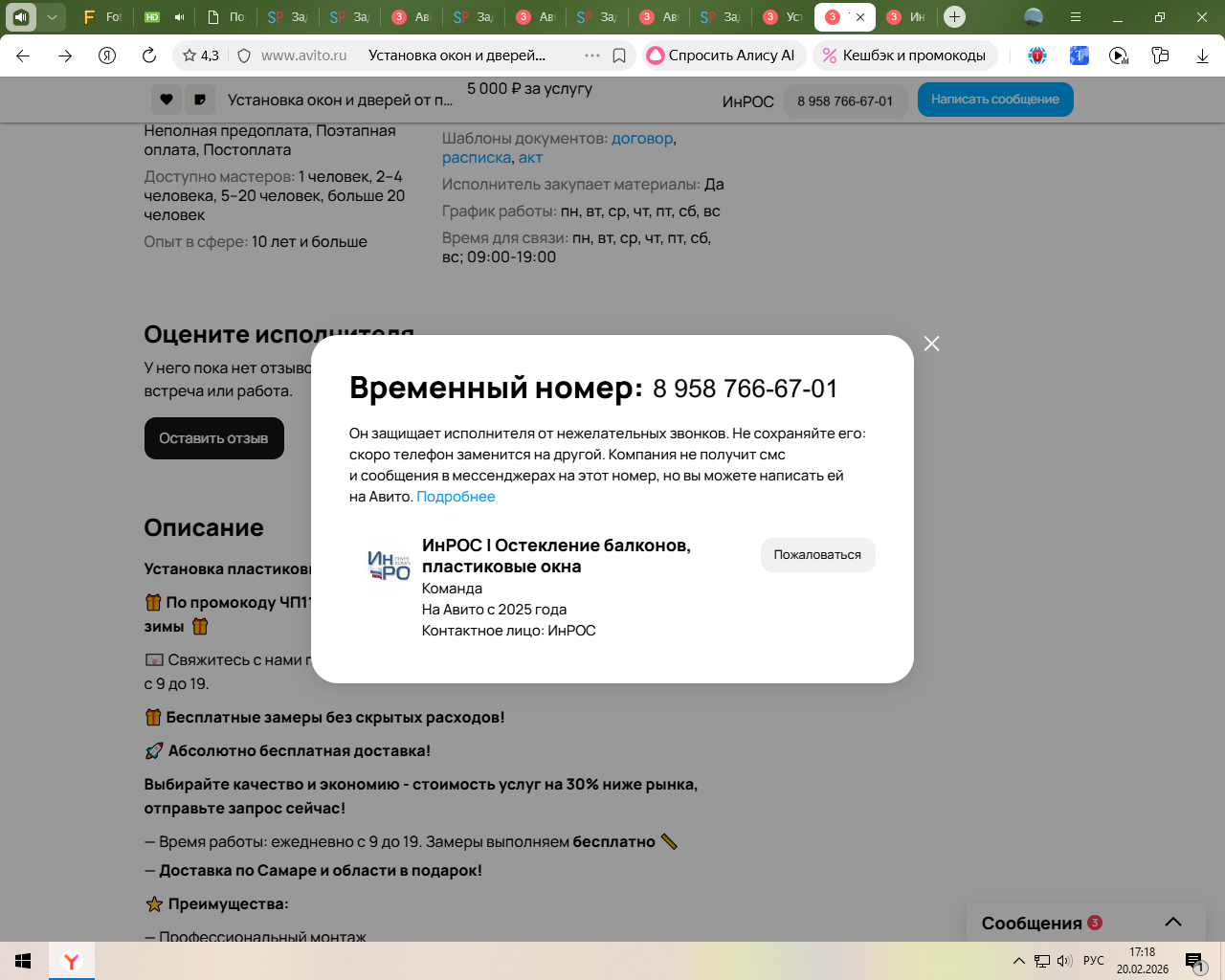The image size is (1225, 980).
Task: Switch to the Fot tab
Action: 102,17
